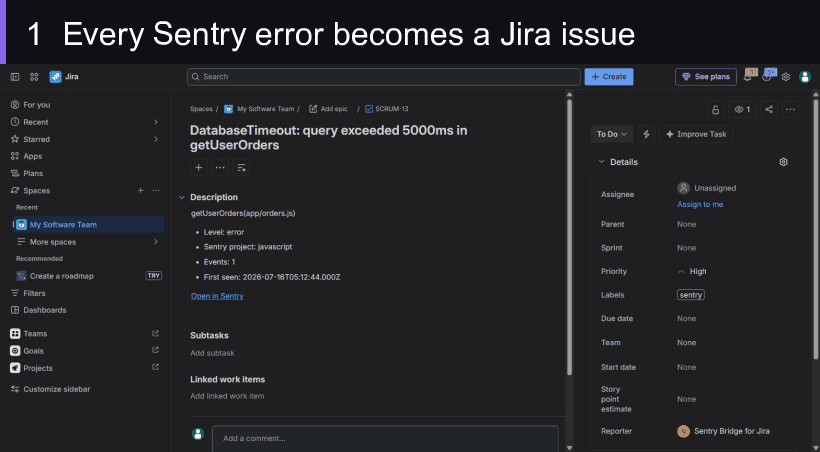Add a new space with plus icon
The height and width of the screenshot is (452, 820).
[x=140, y=190]
